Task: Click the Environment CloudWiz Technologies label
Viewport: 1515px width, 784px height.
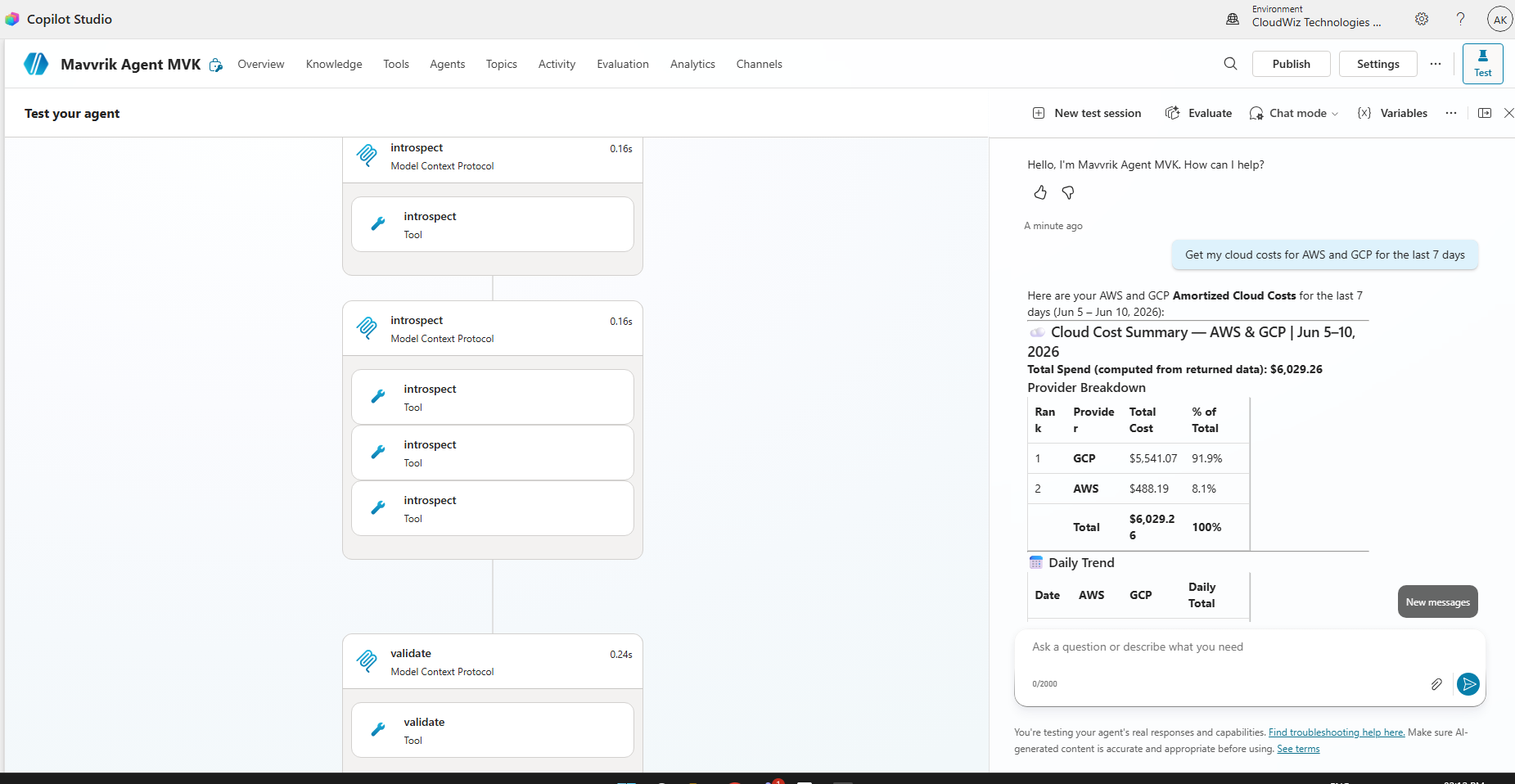Action: click(x=1316, y=16)
